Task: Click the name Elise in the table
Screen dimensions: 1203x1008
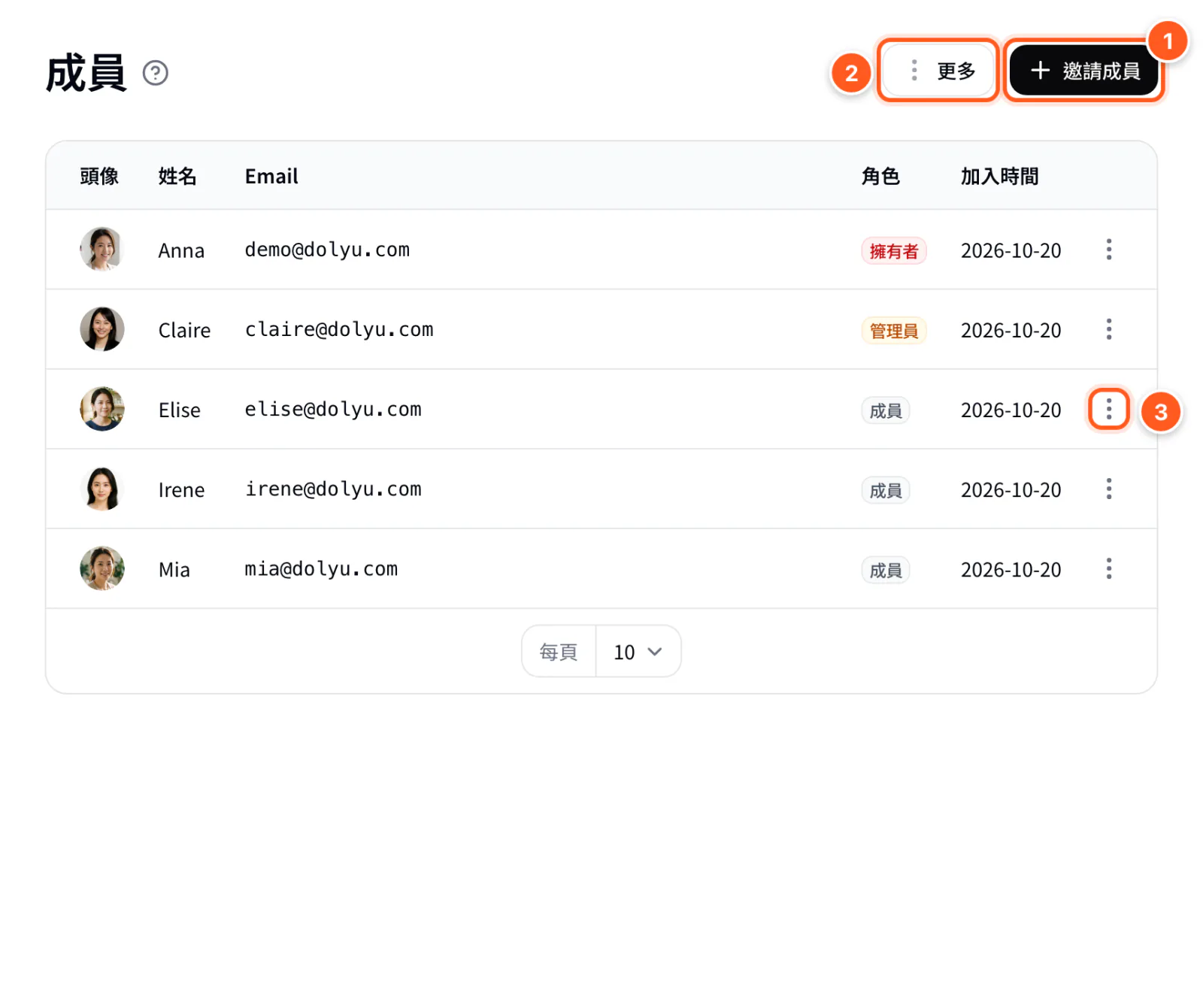Action: tap(180, 410)
